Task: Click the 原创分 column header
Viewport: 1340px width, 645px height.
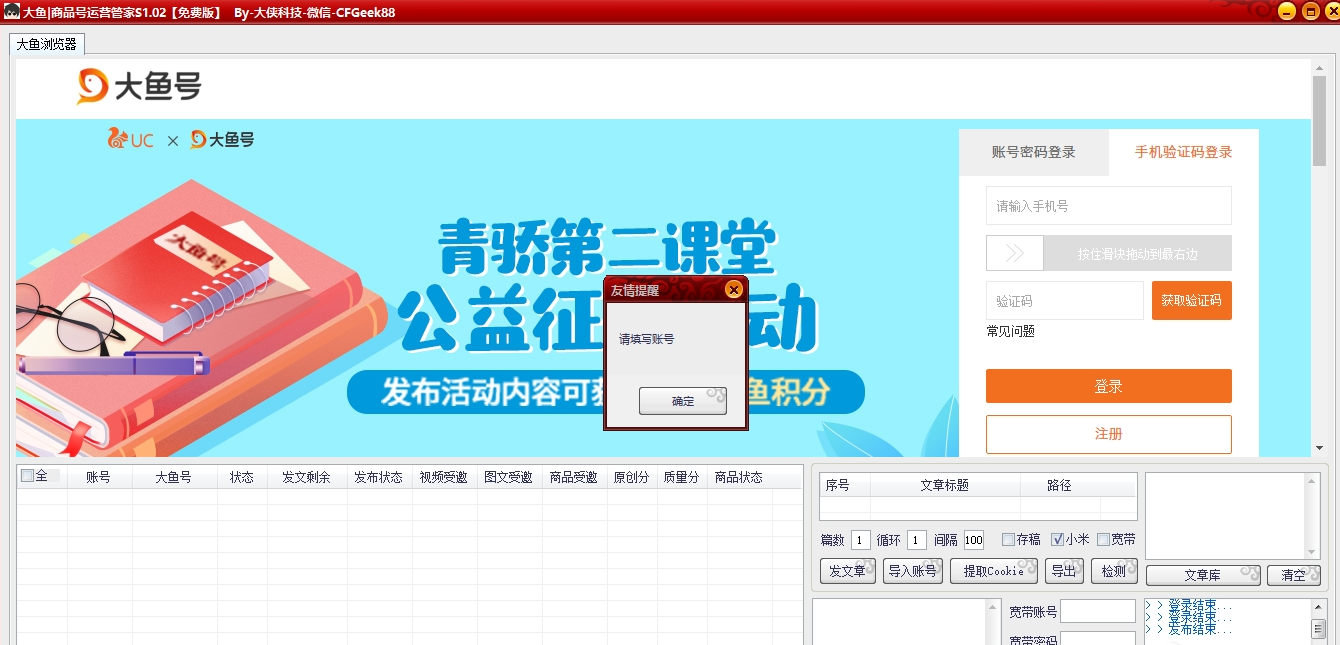Action: [x=632, y=478]
